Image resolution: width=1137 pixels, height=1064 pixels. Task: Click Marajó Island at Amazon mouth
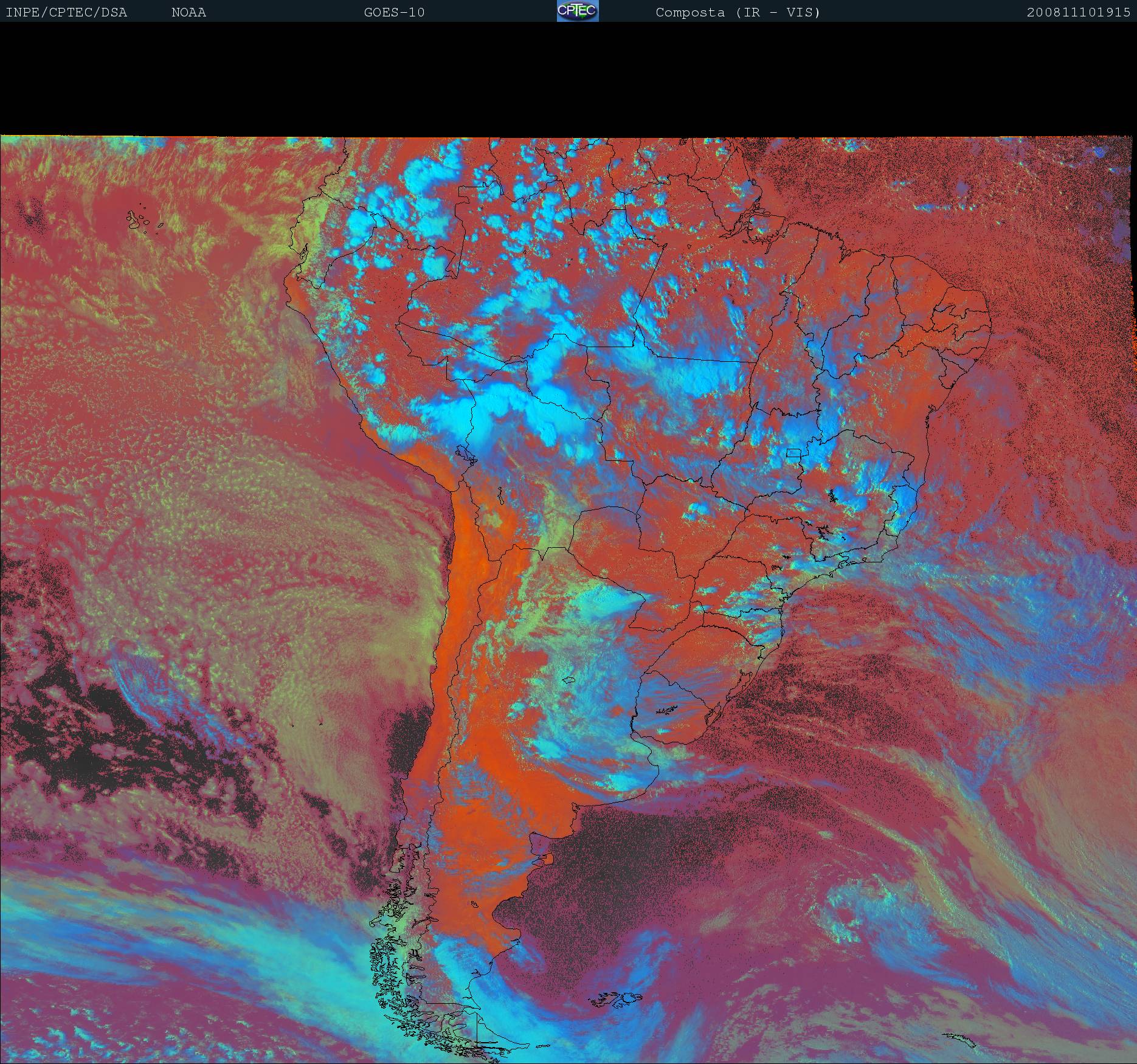[756, 210]
